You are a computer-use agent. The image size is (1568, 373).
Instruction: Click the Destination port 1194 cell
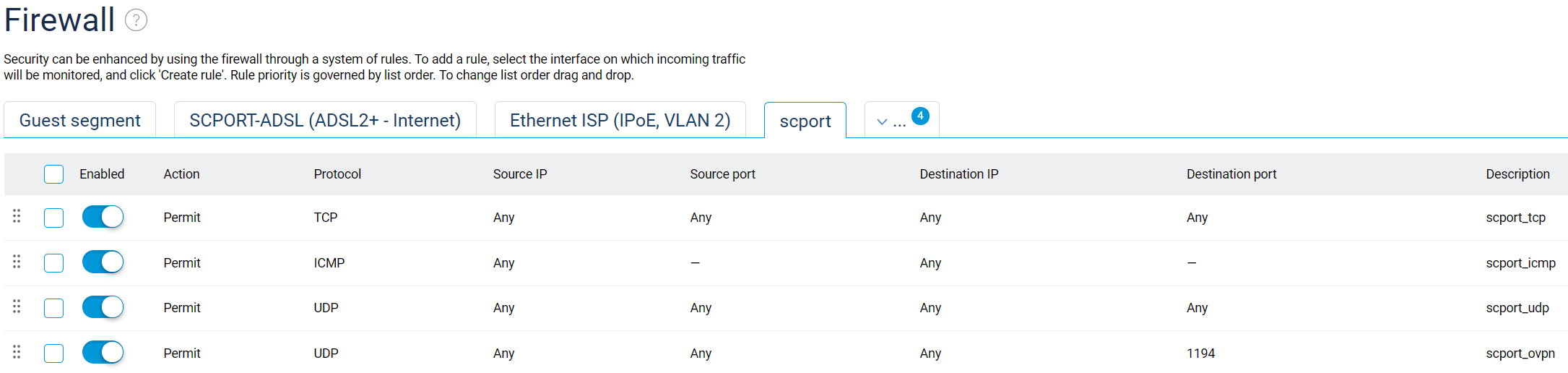click(x=1200, y=353)
